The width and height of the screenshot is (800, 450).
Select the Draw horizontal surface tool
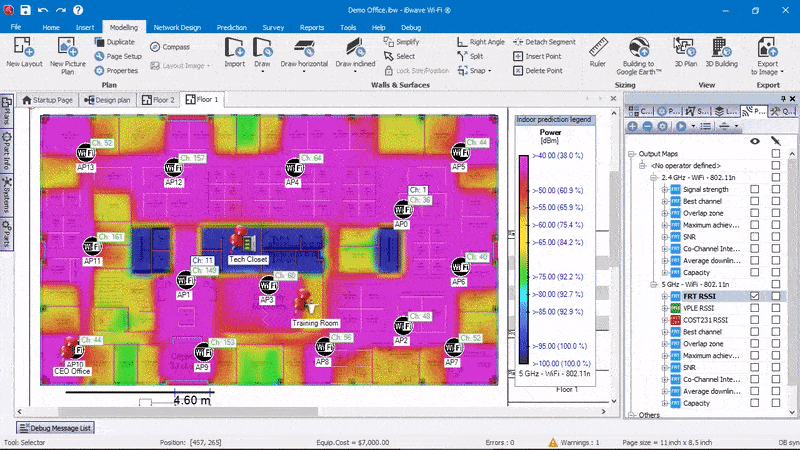point(304,54)
